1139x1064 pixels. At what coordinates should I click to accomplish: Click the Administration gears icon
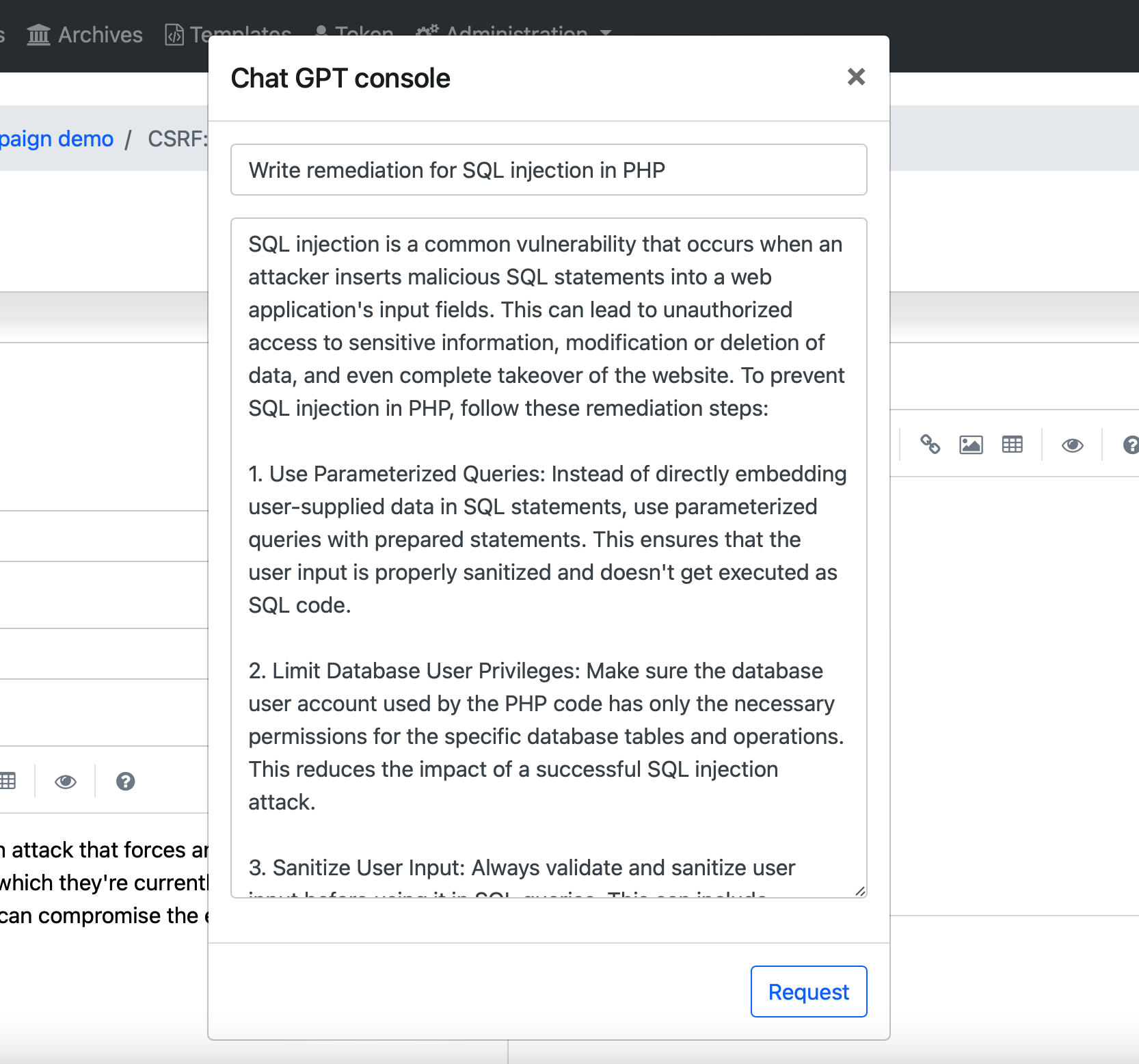(x=427, y=31)
